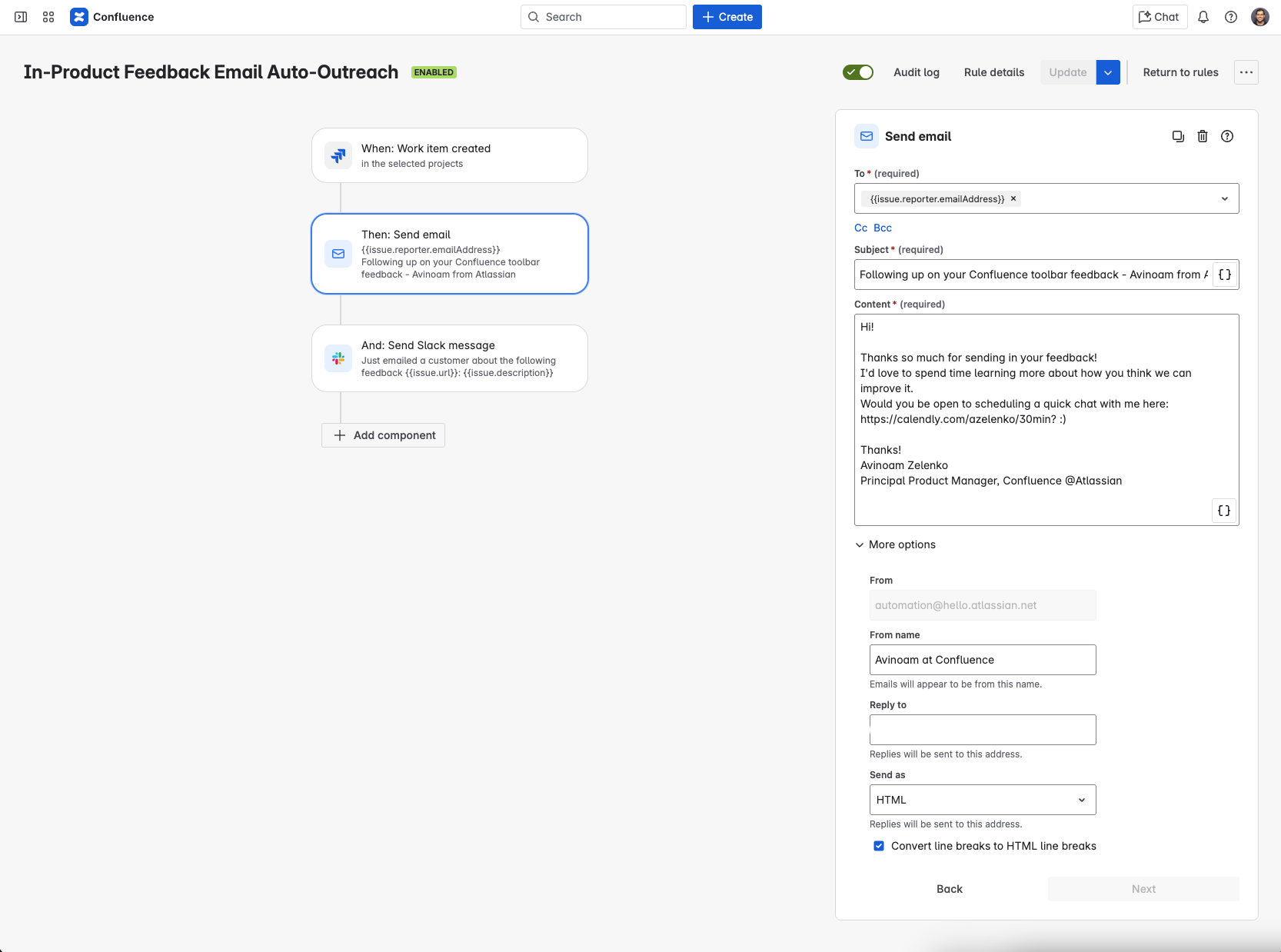Image resolution: width=1281 pixels, height=952 pixels.
Task: Expand the Update button dropdown arrow
Action: click(x=1108, y=72)
